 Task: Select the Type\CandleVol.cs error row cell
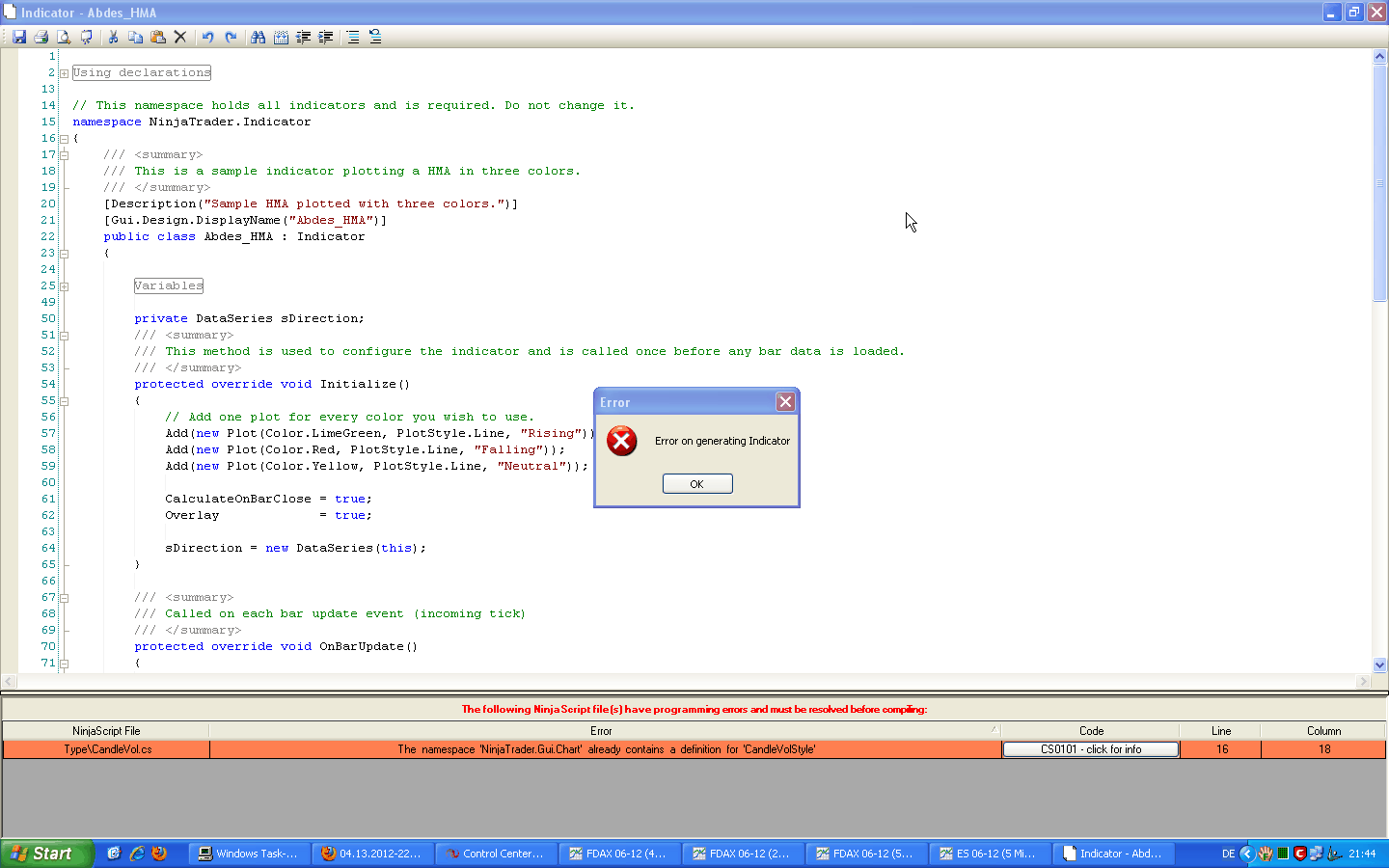coord(107,749)
